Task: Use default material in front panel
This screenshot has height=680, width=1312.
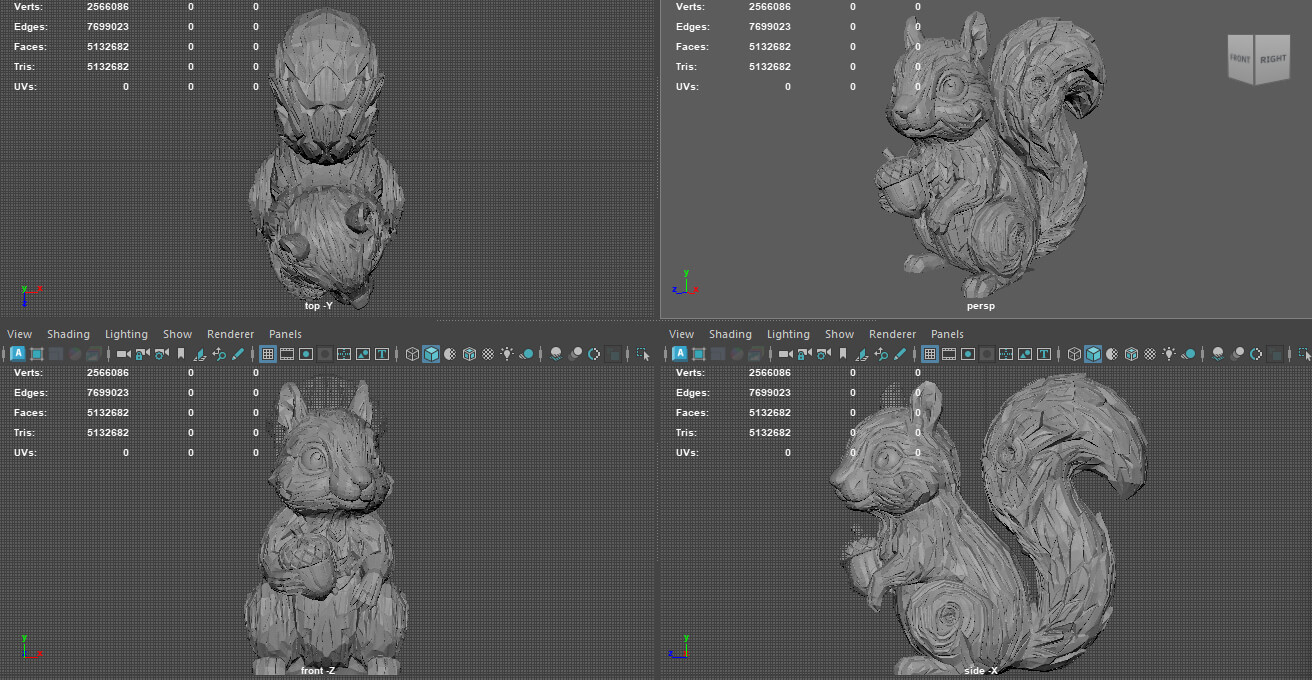Action: tap(450, 354)
